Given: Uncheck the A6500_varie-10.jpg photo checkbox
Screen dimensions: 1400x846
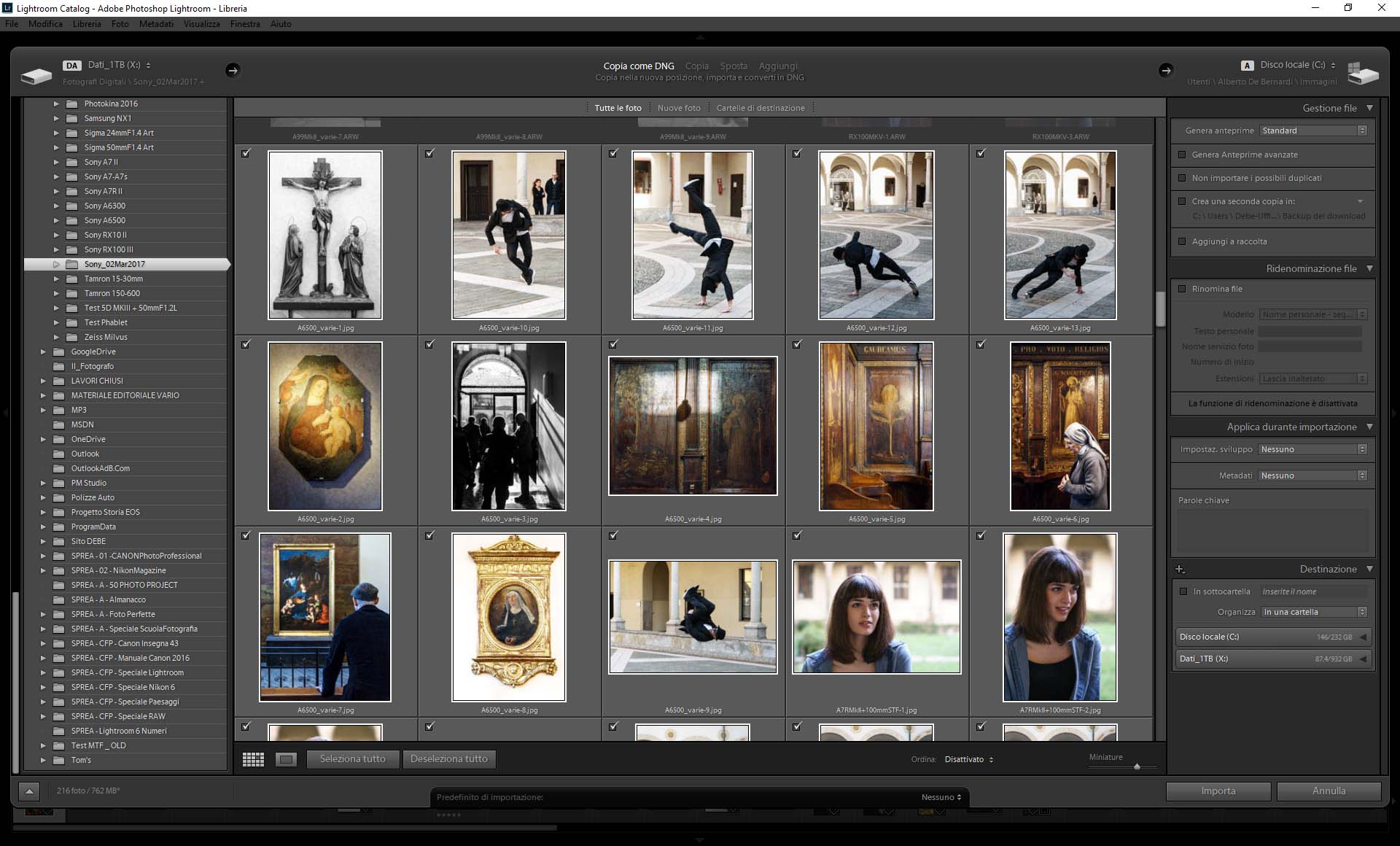Looking at the screenshot, I should tap(429, 153).
